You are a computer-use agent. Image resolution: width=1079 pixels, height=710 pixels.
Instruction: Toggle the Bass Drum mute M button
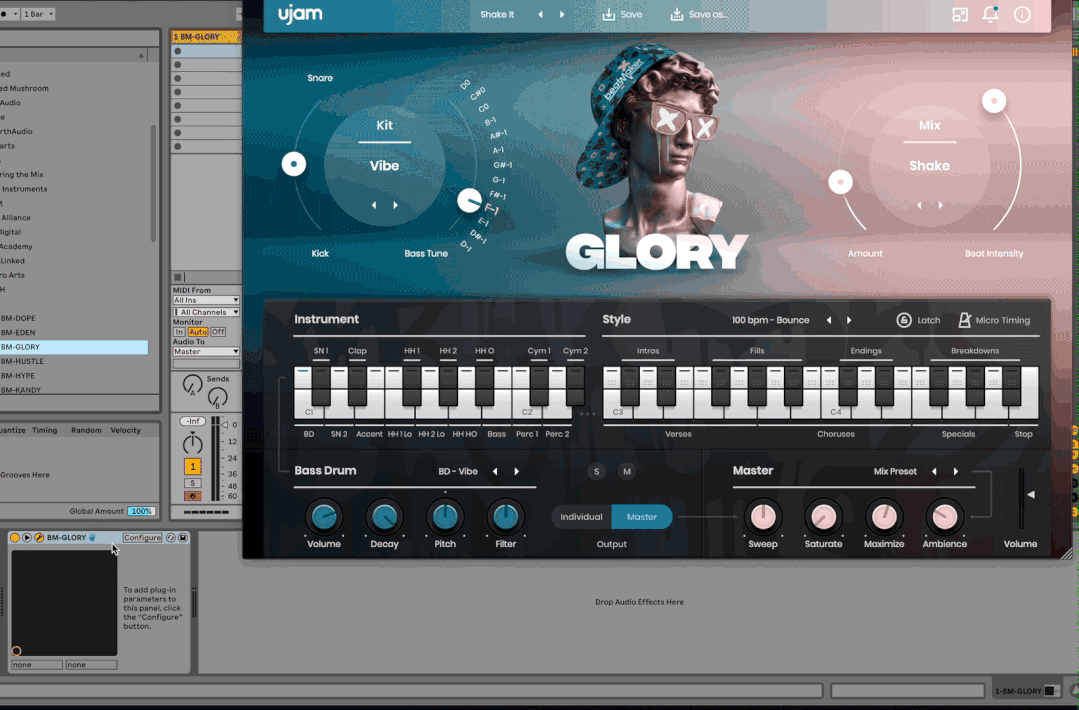tap(626, 471)
